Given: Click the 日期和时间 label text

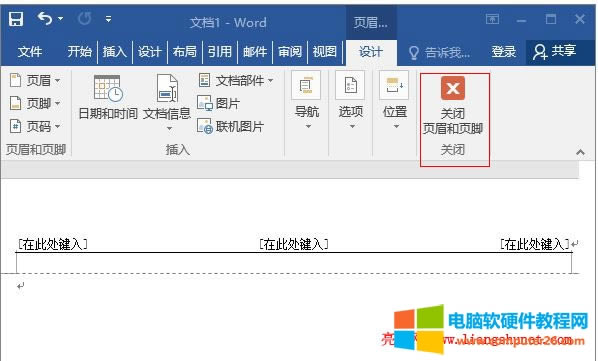Looking at the screenshot, I should click(x=108, y=113).
